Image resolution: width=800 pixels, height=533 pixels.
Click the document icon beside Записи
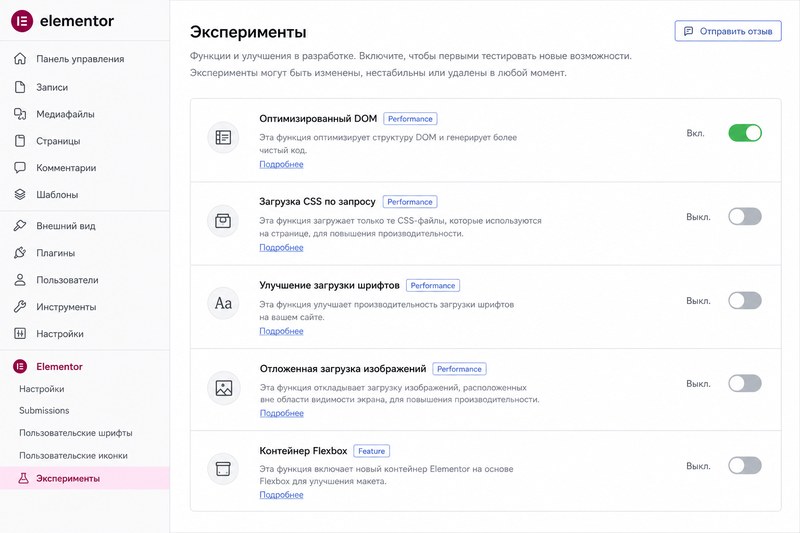click(x=20, y=87)
